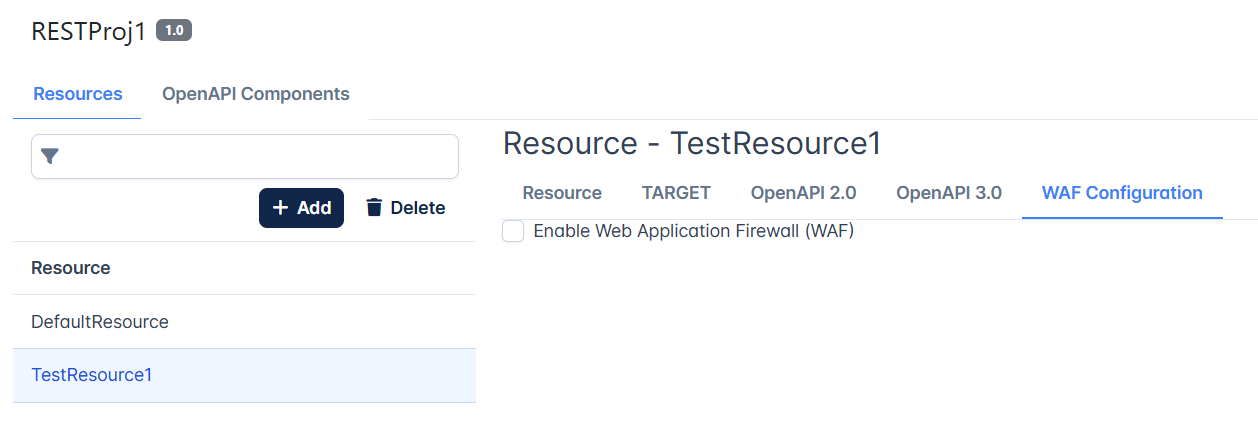Select DefaultResource in the resource list
The width and height of the screenshot is (1258, 434).
click(244, 322)
